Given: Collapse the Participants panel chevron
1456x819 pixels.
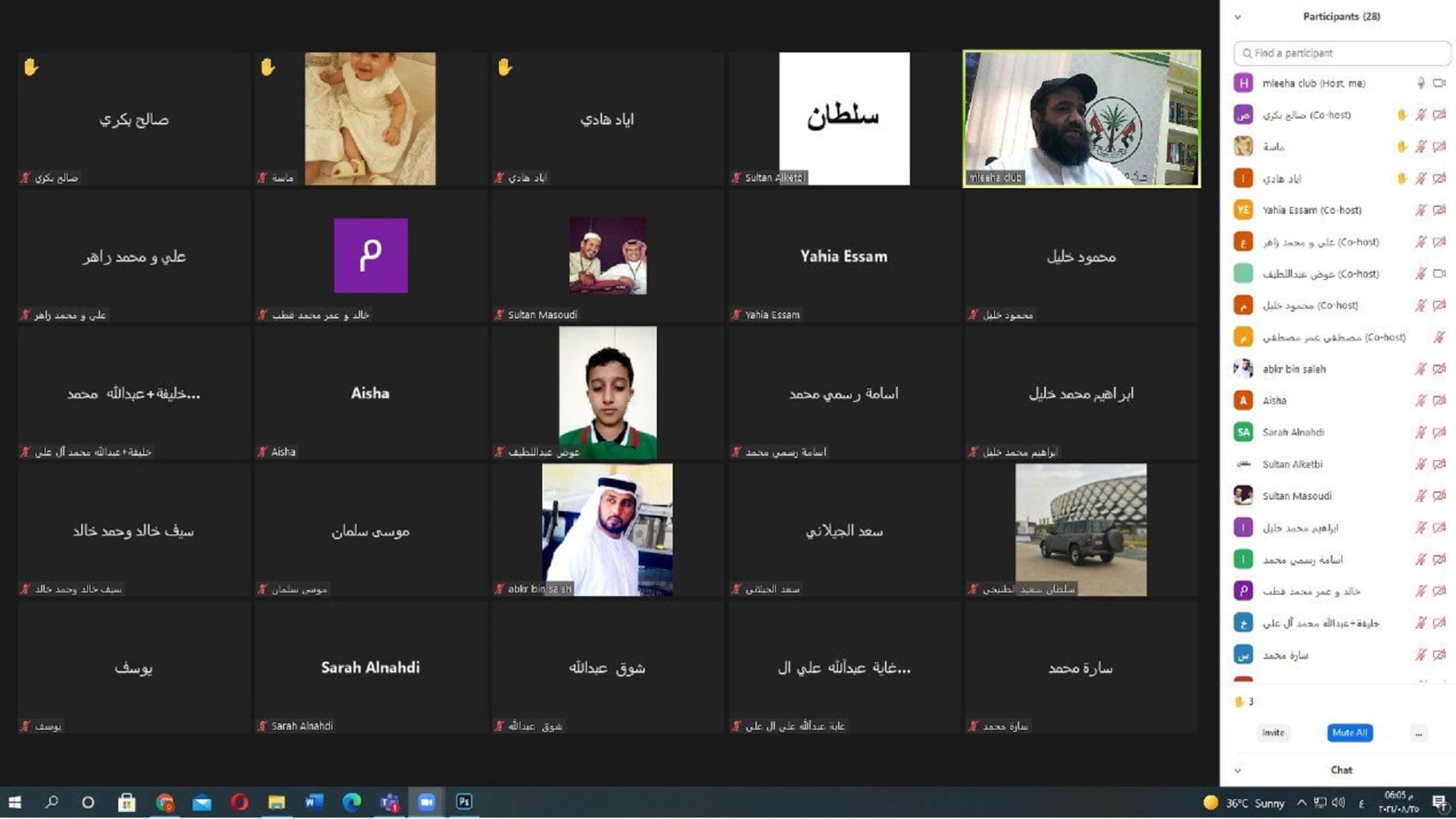Looking at the screenshot, I should pyautogui.click(x=1238, y=17).
